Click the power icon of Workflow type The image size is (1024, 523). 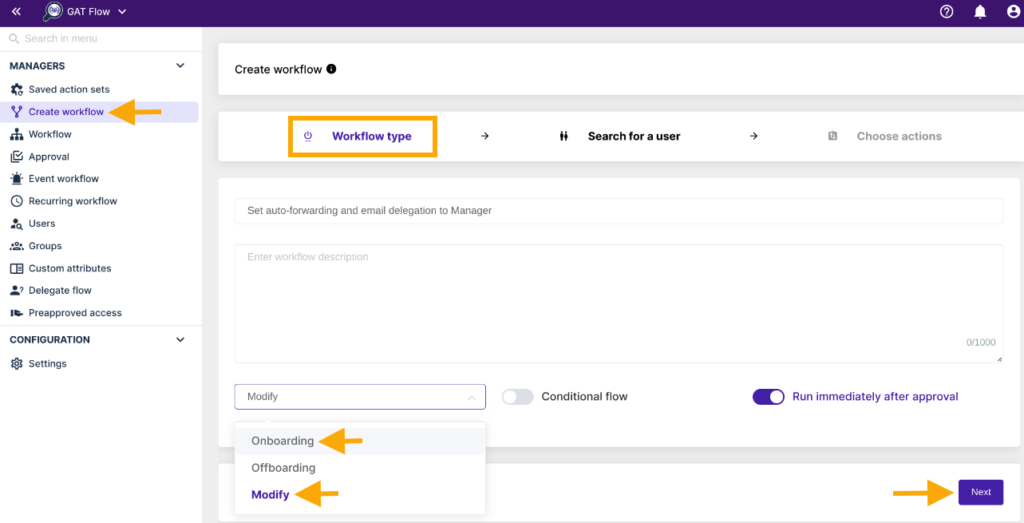(x=308, y=136)
